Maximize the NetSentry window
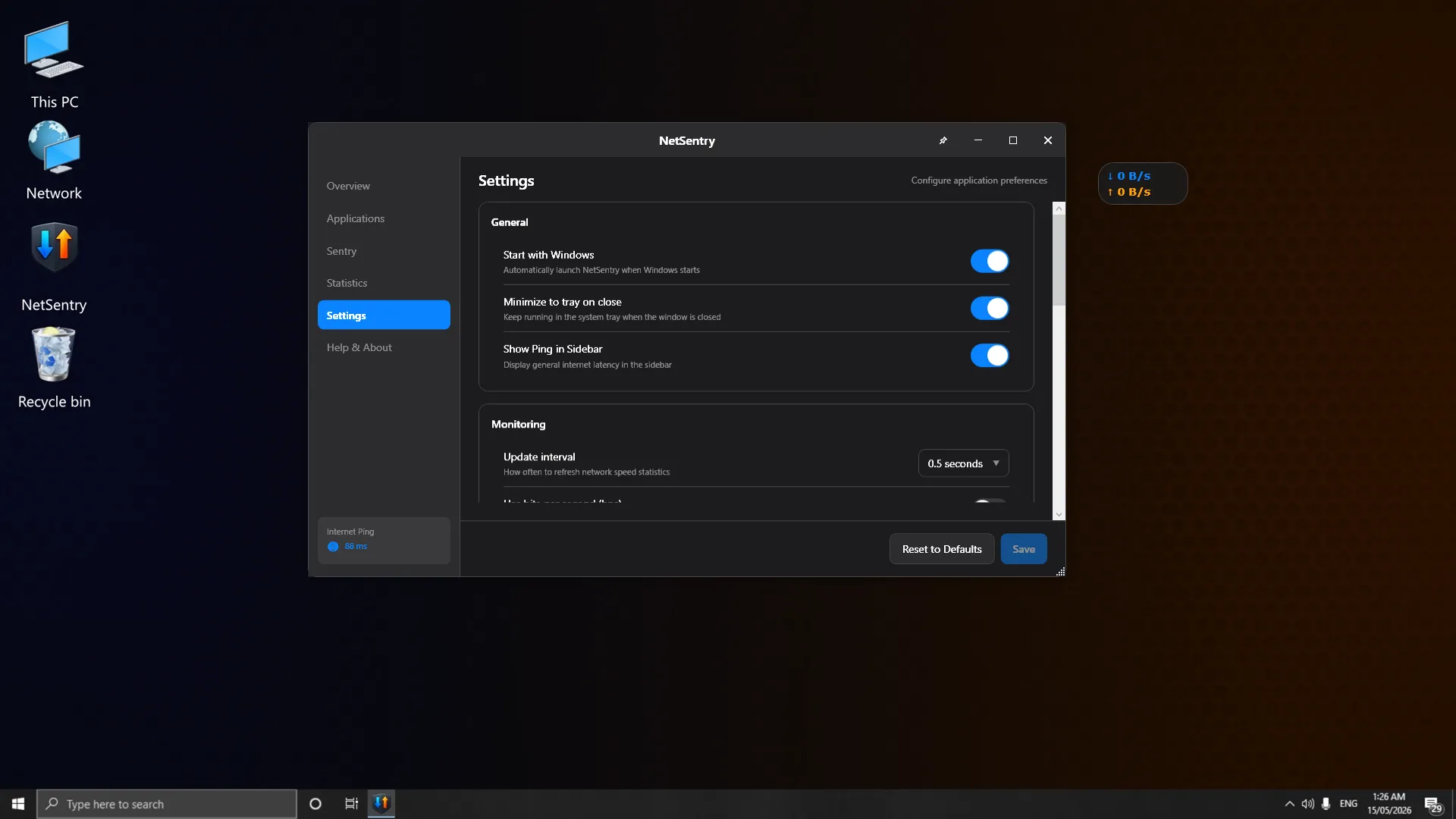 pos(1013,140)
